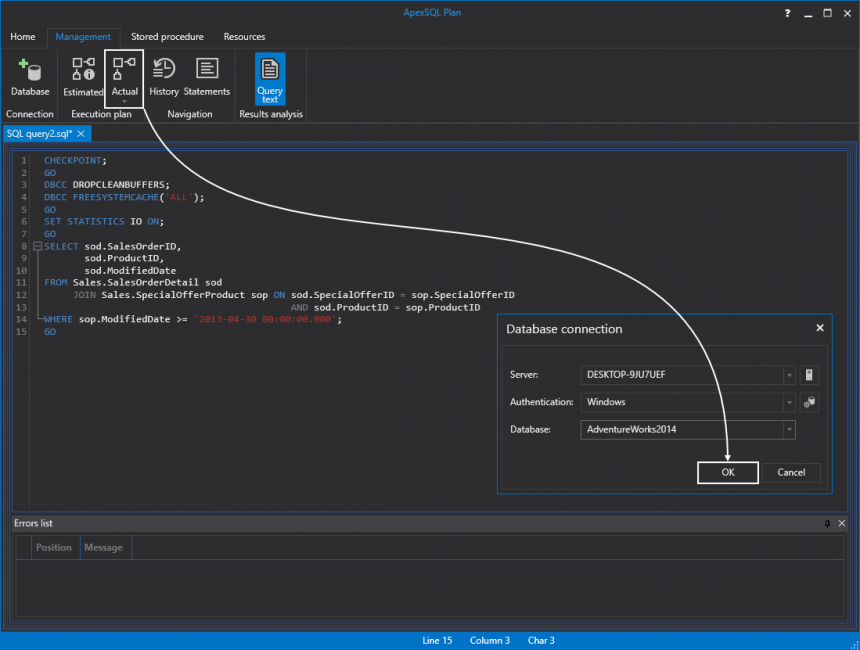
Task: Expand the Database dropdown showing AdventureWorks2014
Action: point(790,429)
